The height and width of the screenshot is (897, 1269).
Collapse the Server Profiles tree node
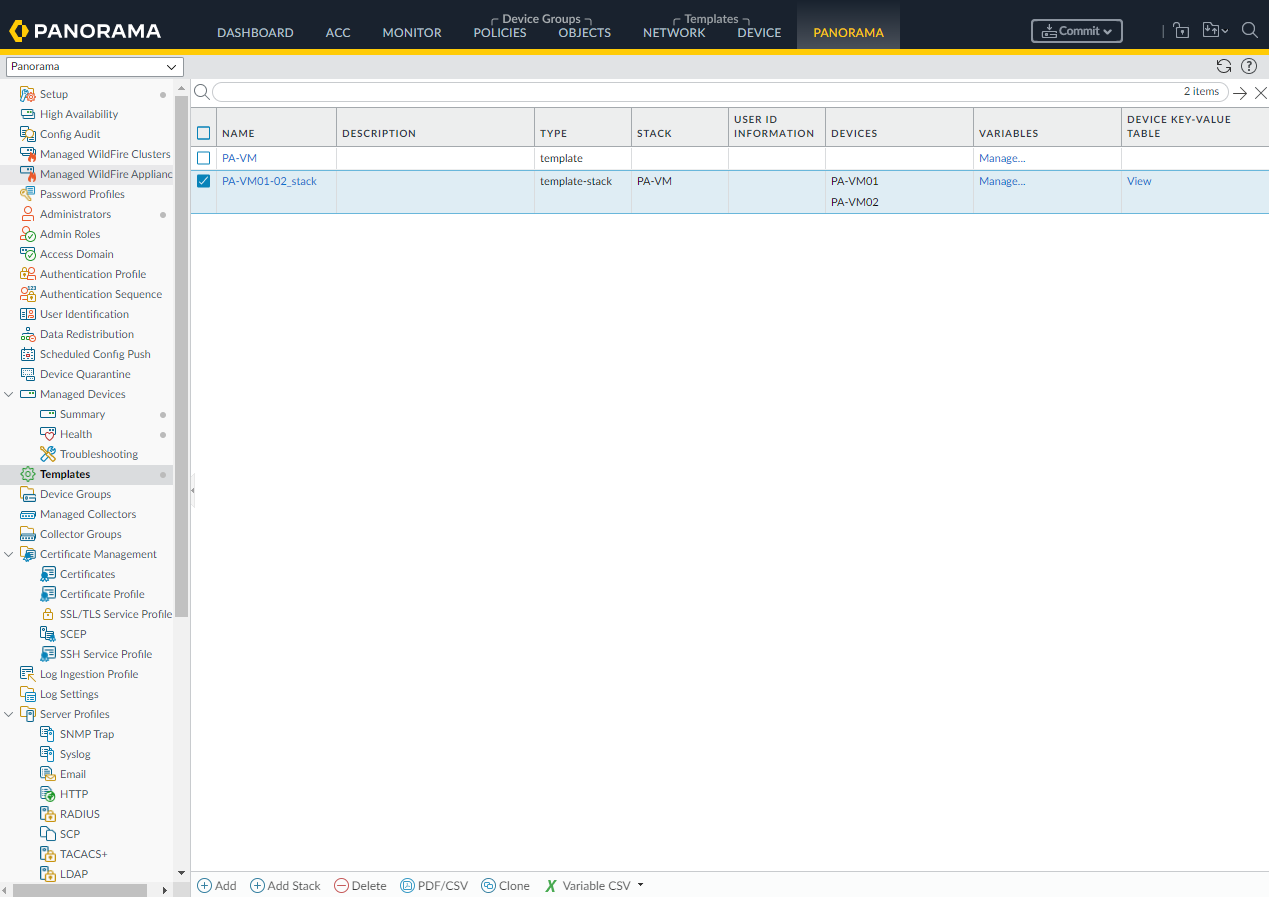pyautogui.click(x=9, y=714)
